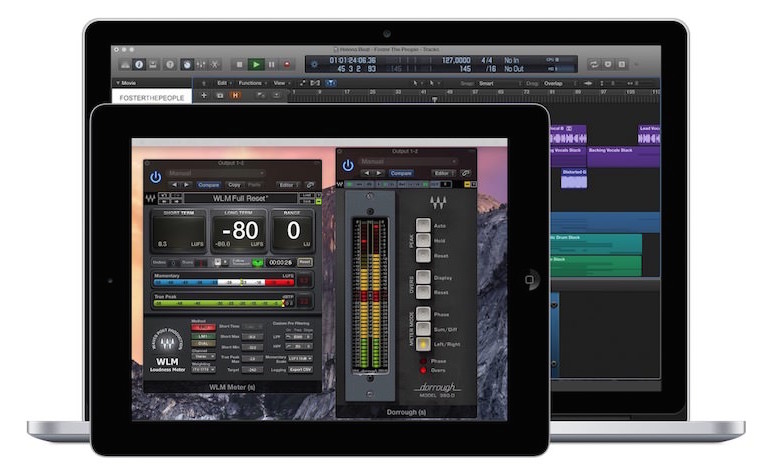
Task: Open the Editors scissors icon
Action: pos(215,64)
